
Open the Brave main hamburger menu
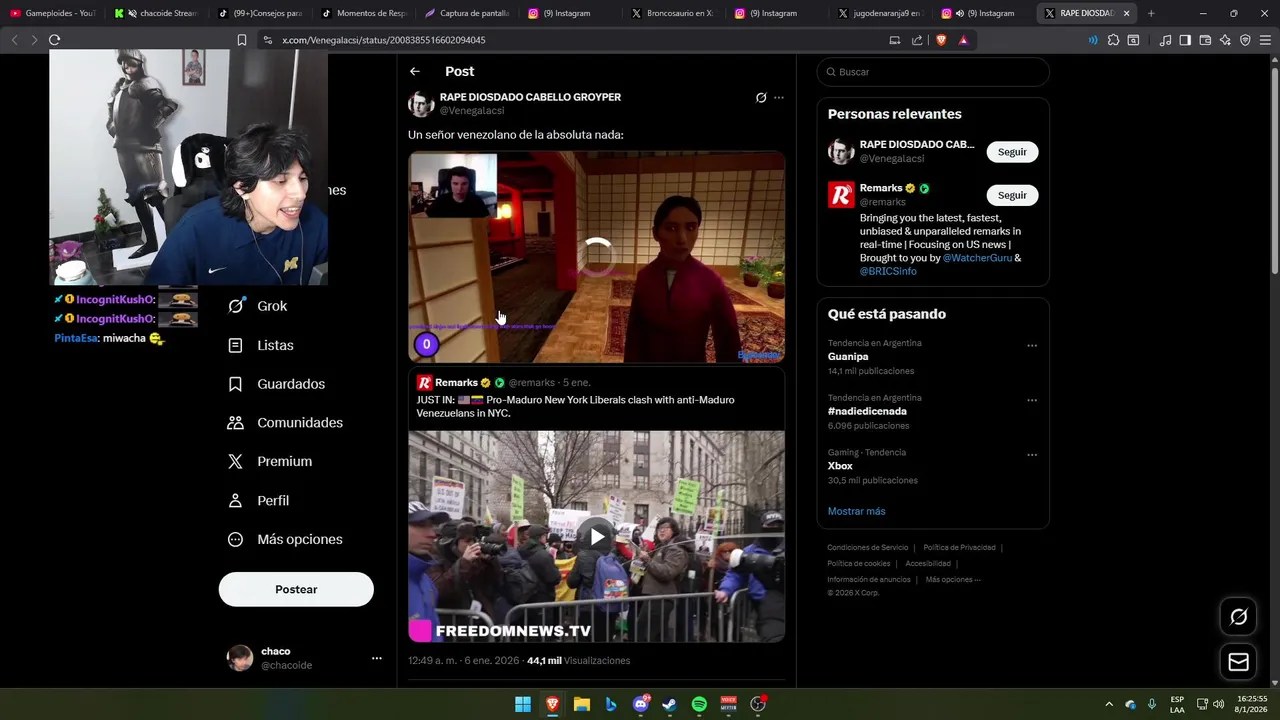pyautogui.click(x=1265, y=40)
